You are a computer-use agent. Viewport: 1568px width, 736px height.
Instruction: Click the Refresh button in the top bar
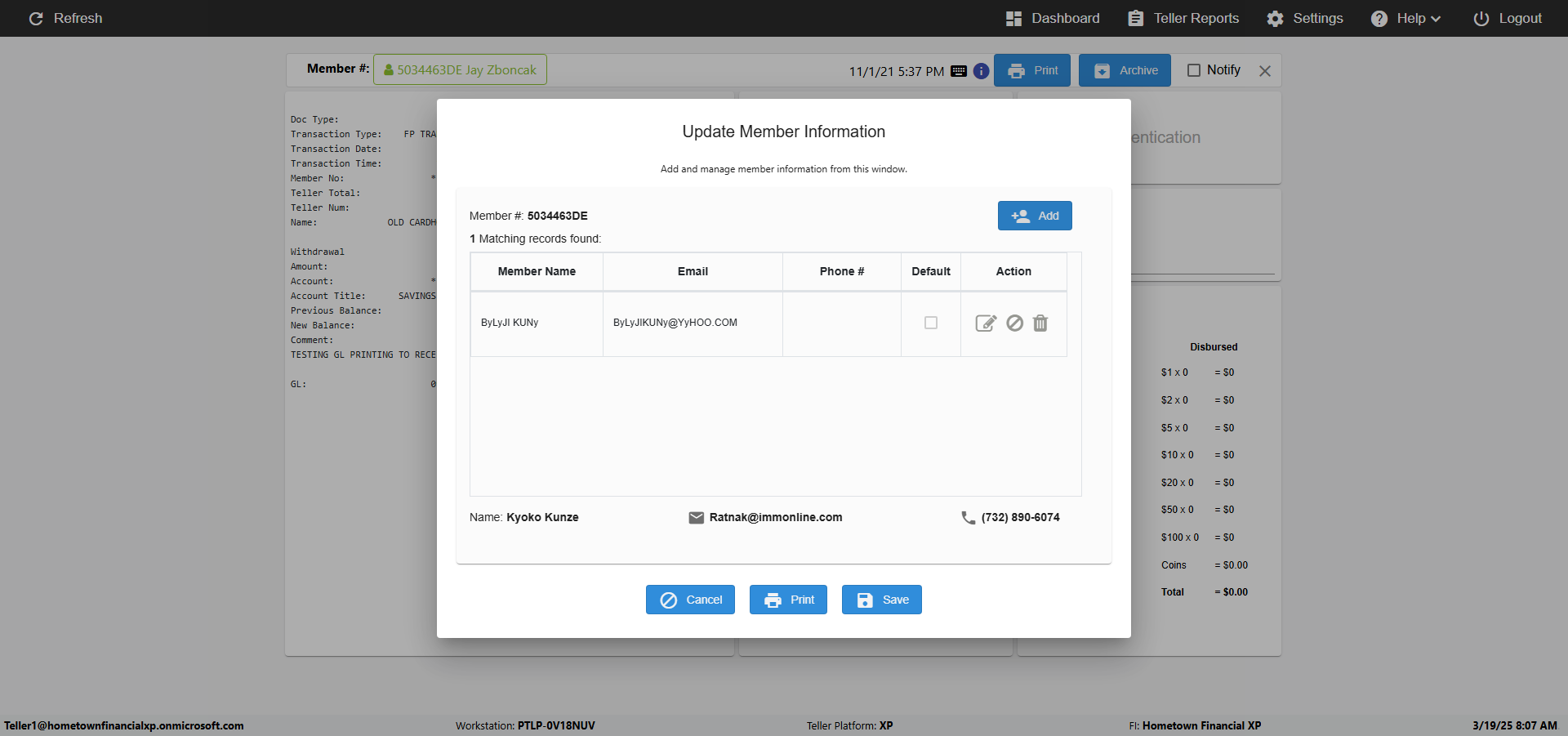click(x=65, y=18)
